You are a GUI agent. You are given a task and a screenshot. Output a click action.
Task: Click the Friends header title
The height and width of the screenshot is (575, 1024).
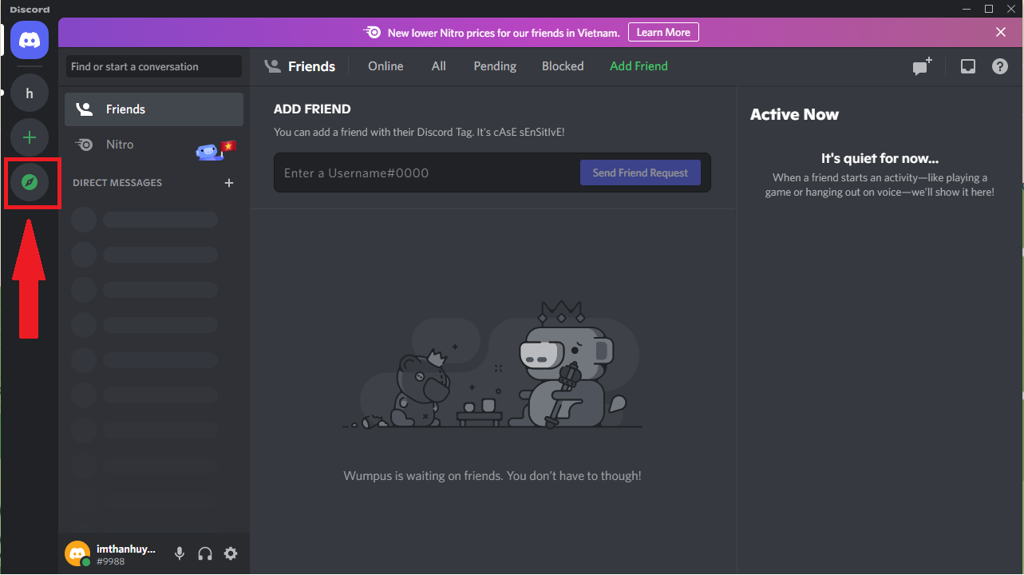(312, 66)
